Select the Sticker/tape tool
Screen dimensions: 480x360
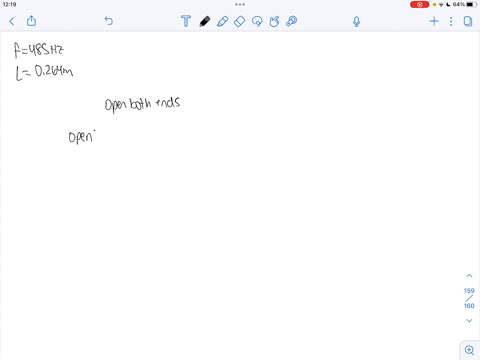coord(292,21)
